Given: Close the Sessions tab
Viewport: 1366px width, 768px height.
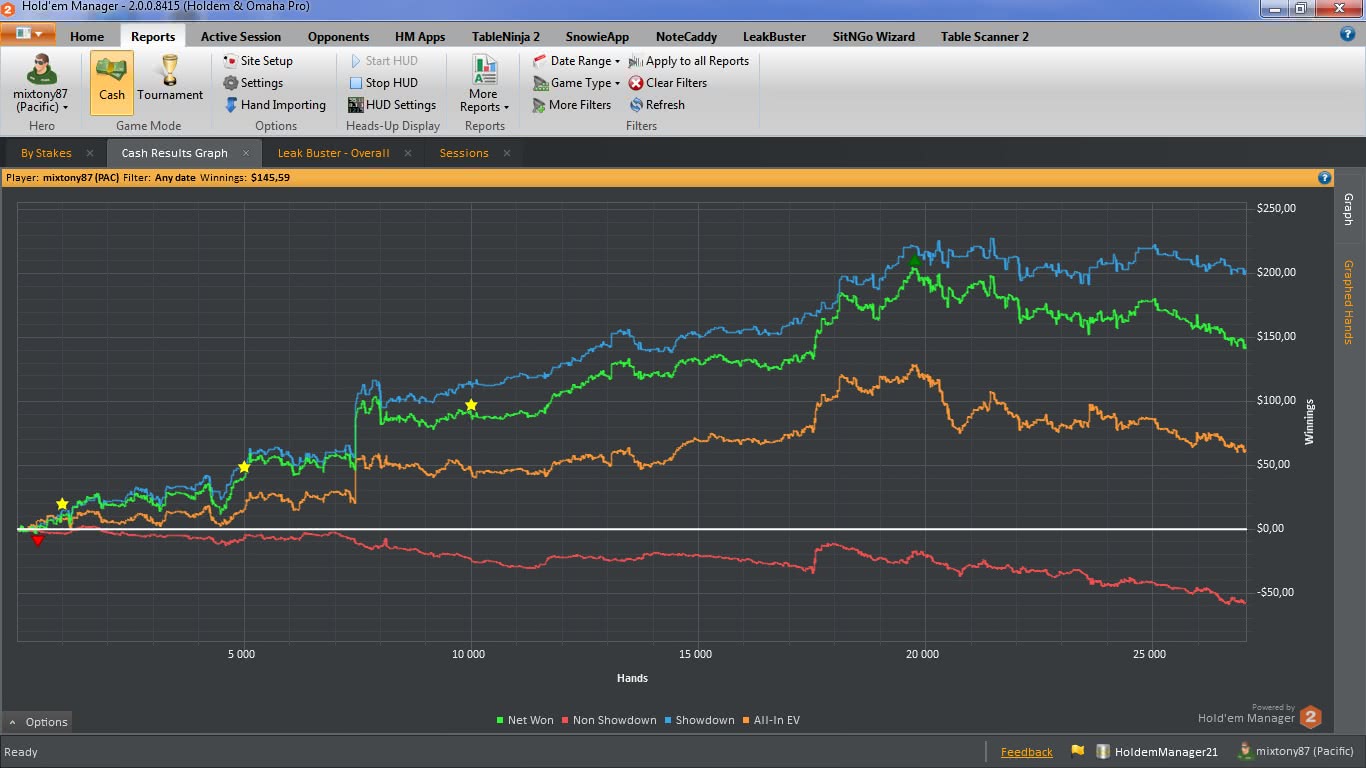Looking at the screenshot, I should tap(507, 153).
